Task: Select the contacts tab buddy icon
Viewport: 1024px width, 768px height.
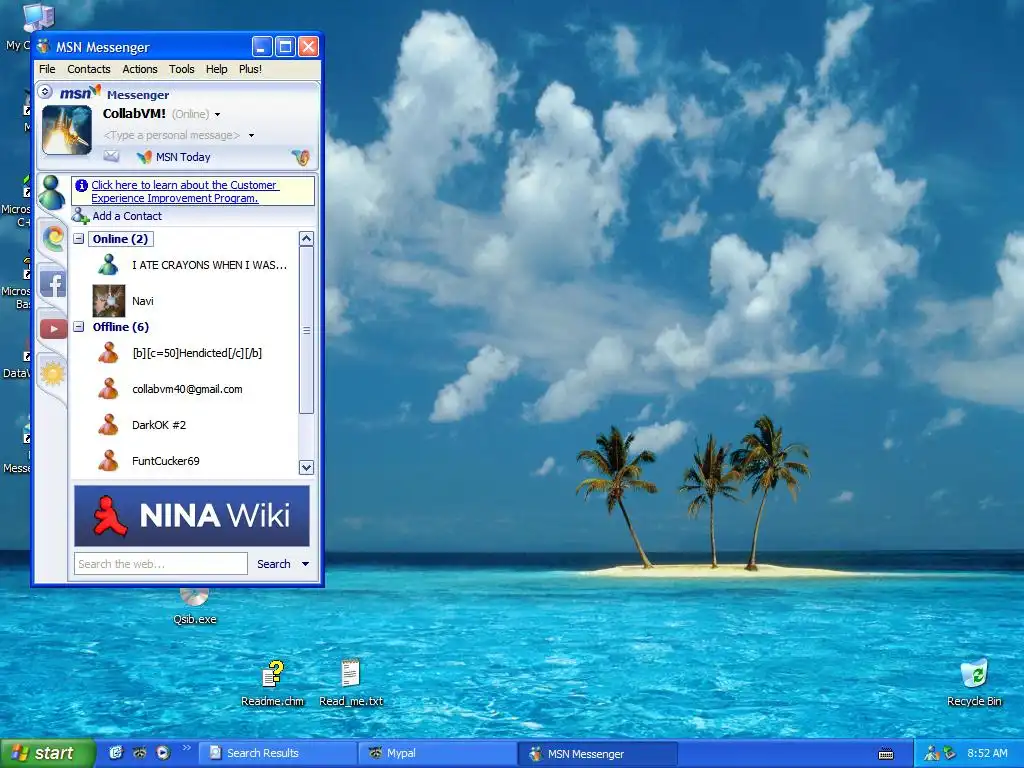Action: click(52, 192)
